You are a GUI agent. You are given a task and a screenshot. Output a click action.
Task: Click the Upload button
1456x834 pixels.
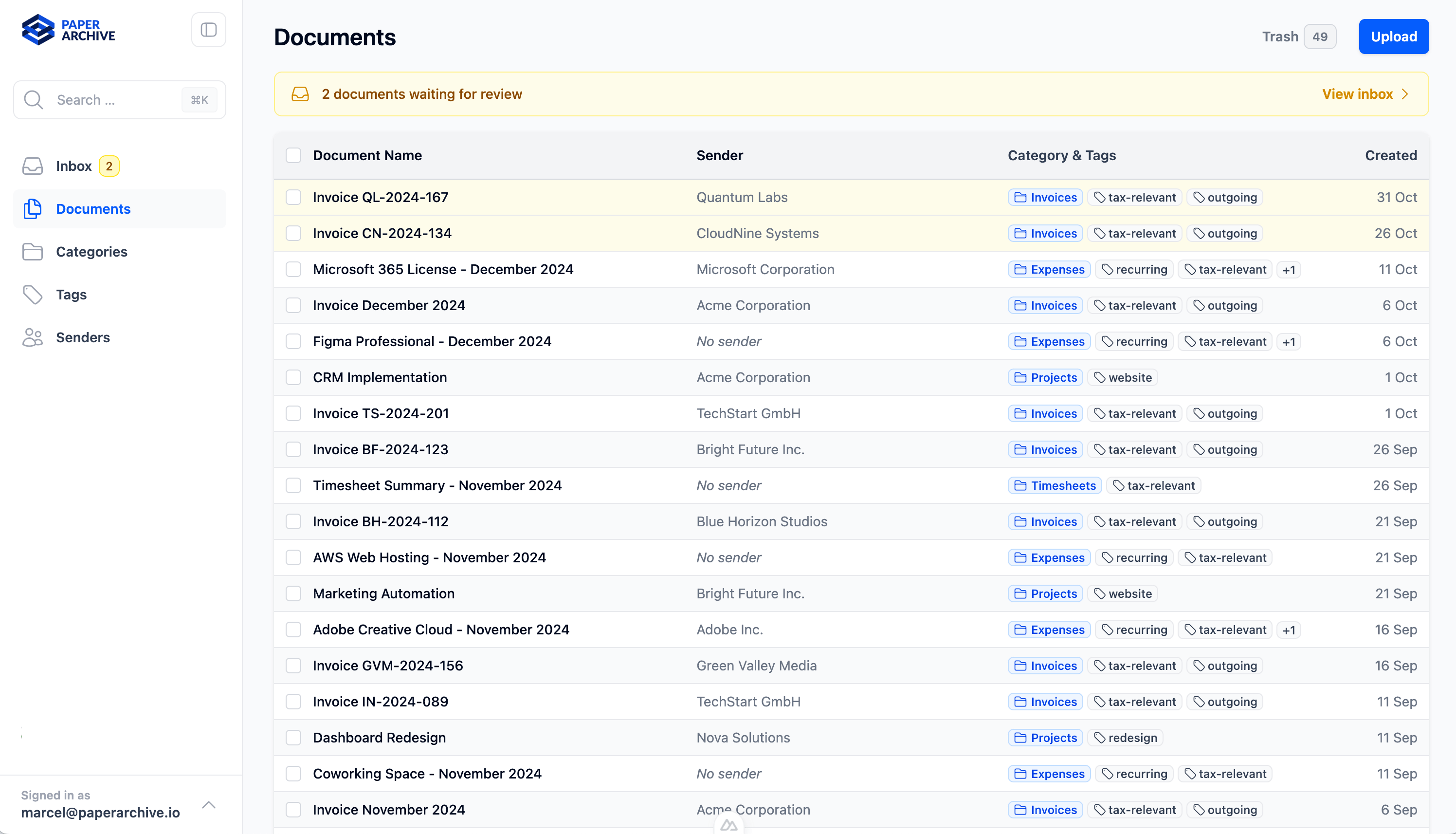(1394, 36)
